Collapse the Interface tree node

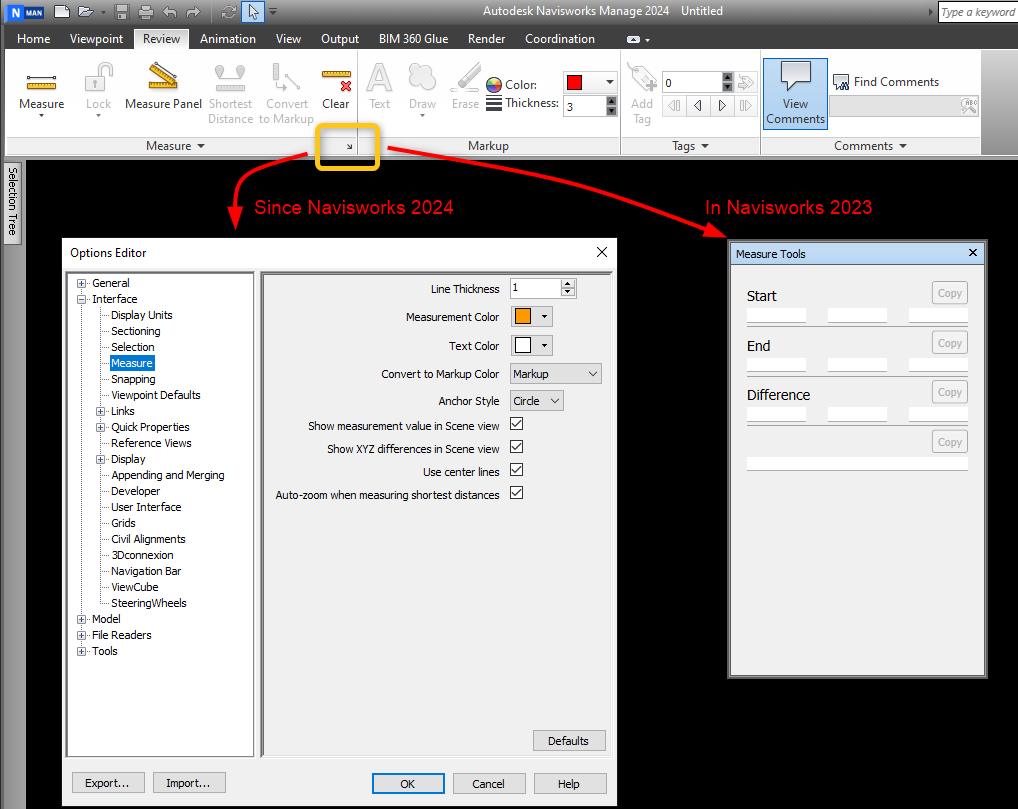(82, 299)
